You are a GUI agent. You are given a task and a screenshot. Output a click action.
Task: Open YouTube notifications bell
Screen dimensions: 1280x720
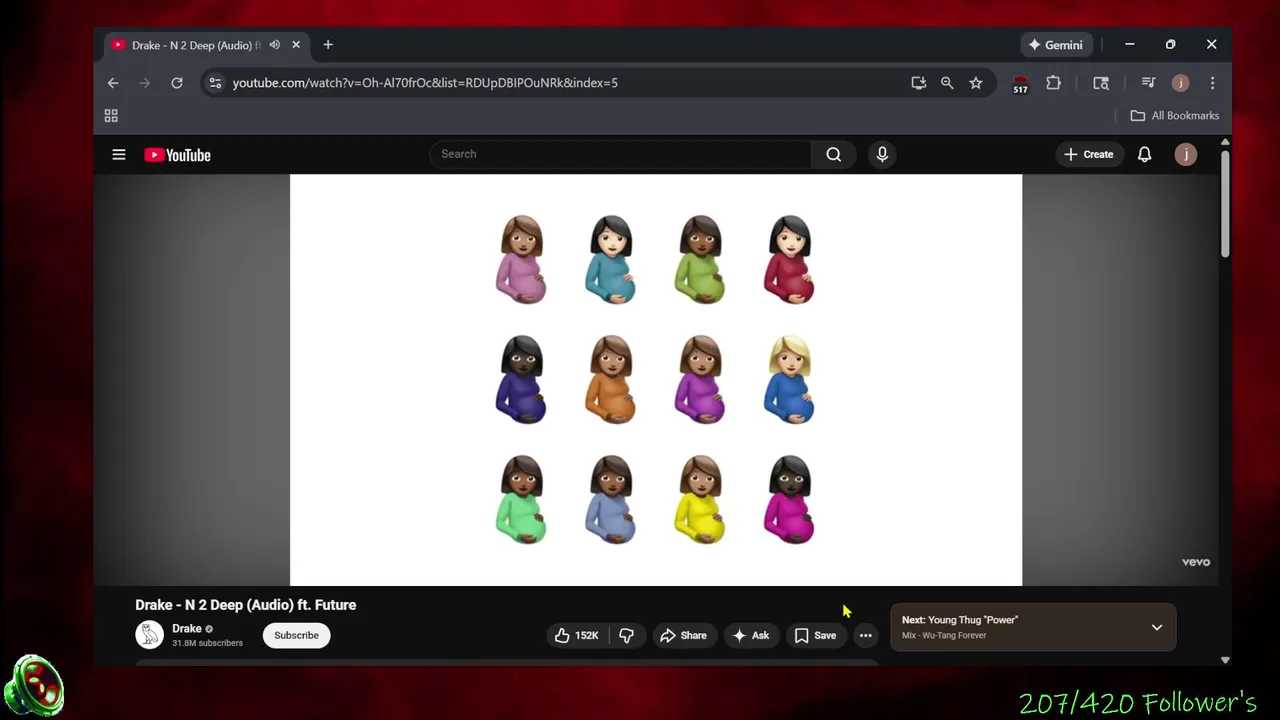(1145, 154)
